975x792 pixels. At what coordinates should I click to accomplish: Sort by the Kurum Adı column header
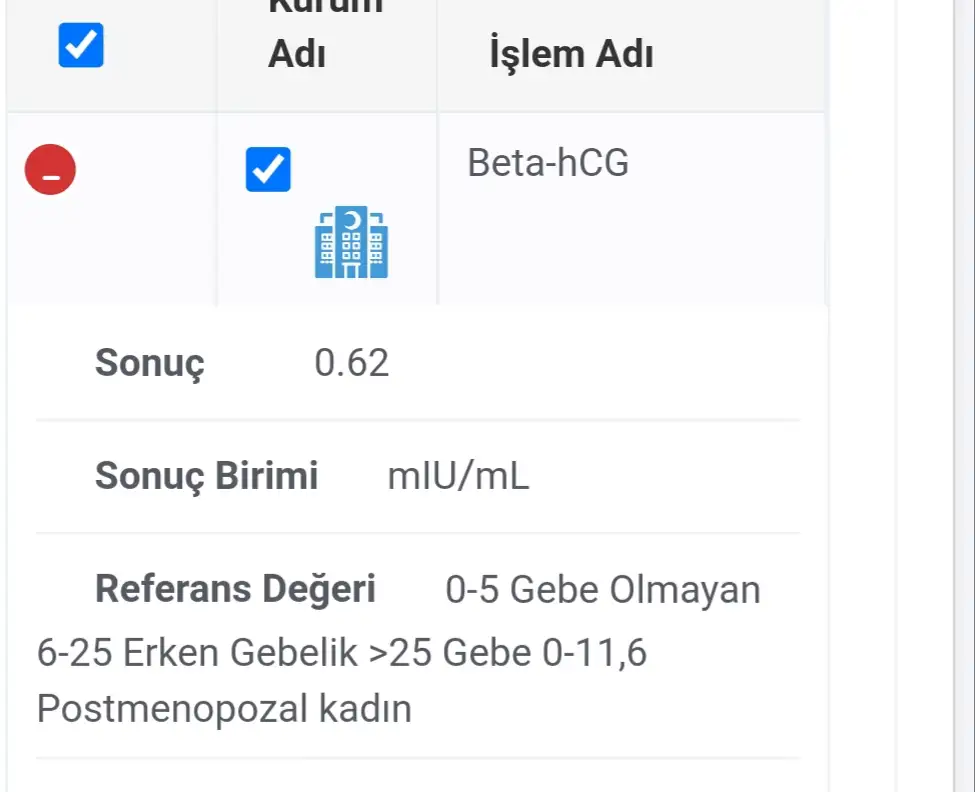point(297,54)
